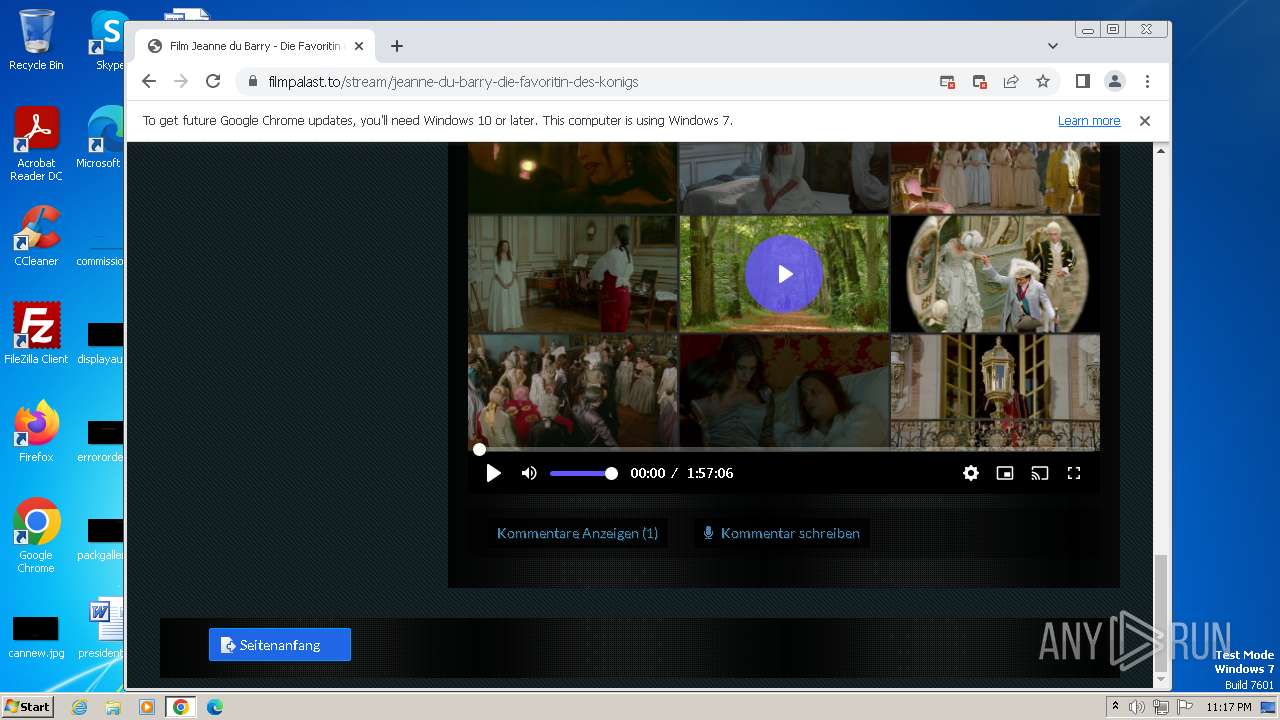Screen dimensions: 1280x720
Task: Expand the tab search dropdown
Action: click(1053, 46)
